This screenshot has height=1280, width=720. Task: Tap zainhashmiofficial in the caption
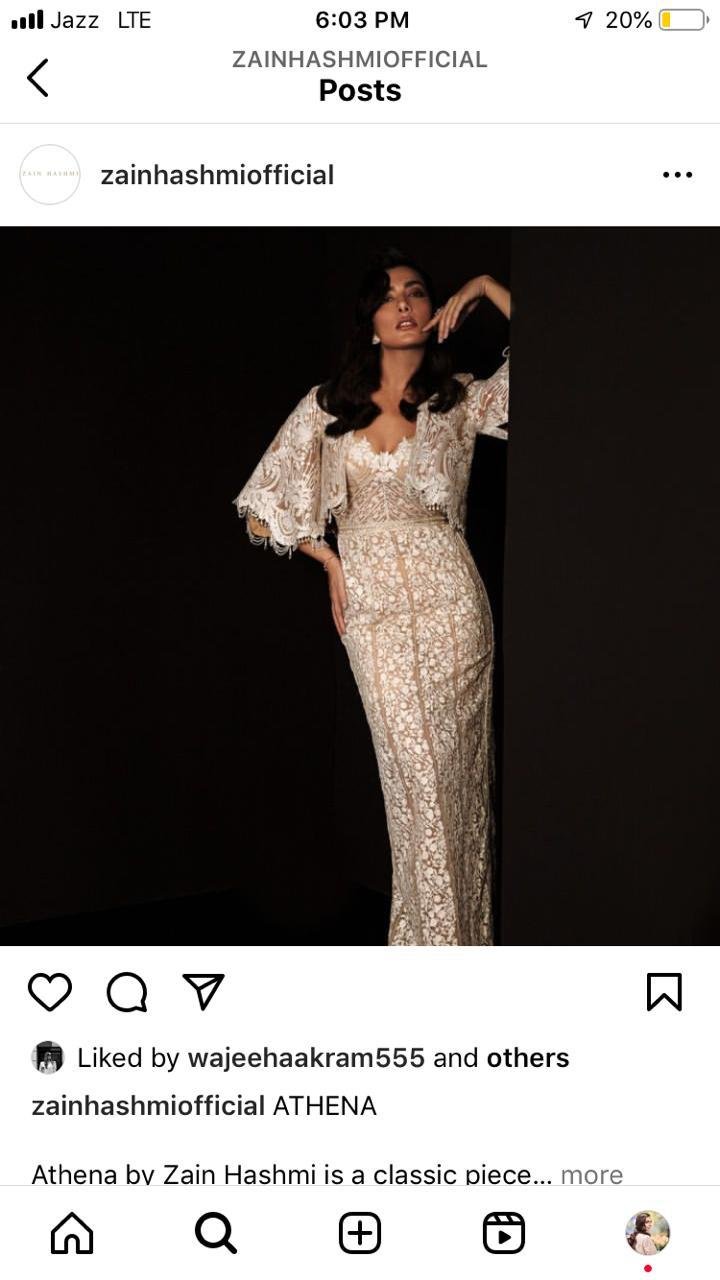pos(148,1106)
